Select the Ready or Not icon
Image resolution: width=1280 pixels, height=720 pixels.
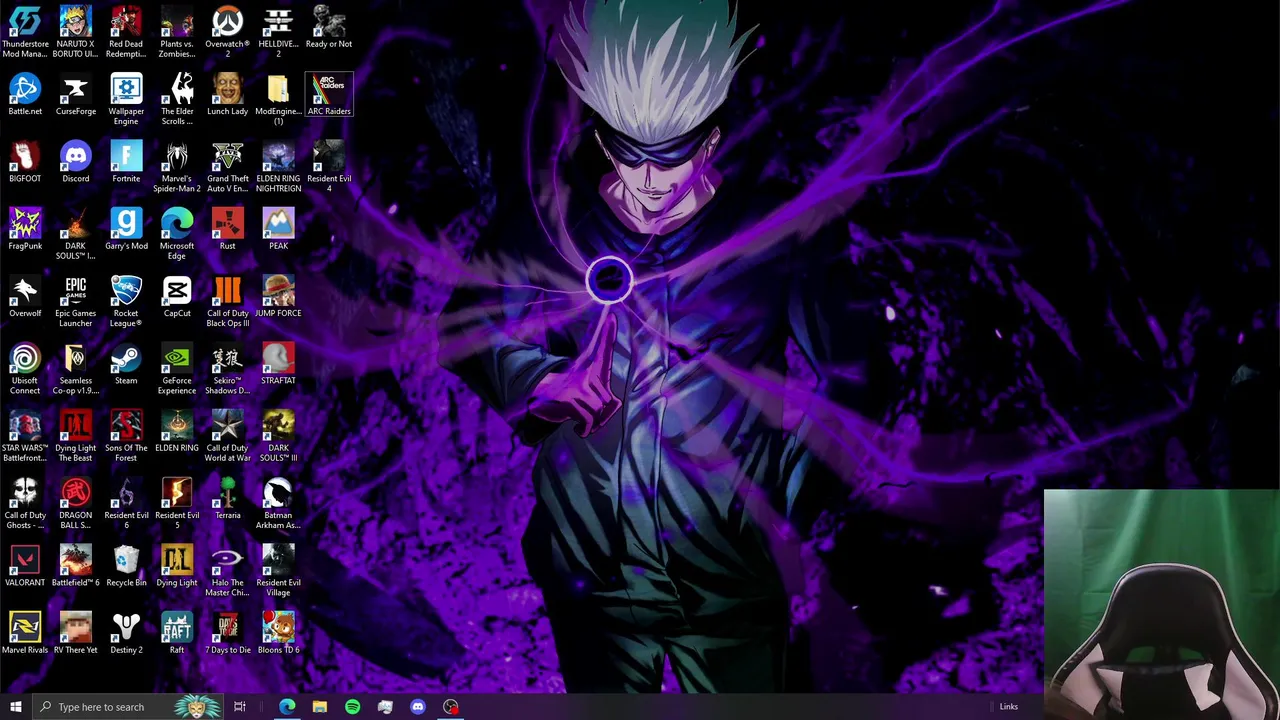(x=329, y=28)
